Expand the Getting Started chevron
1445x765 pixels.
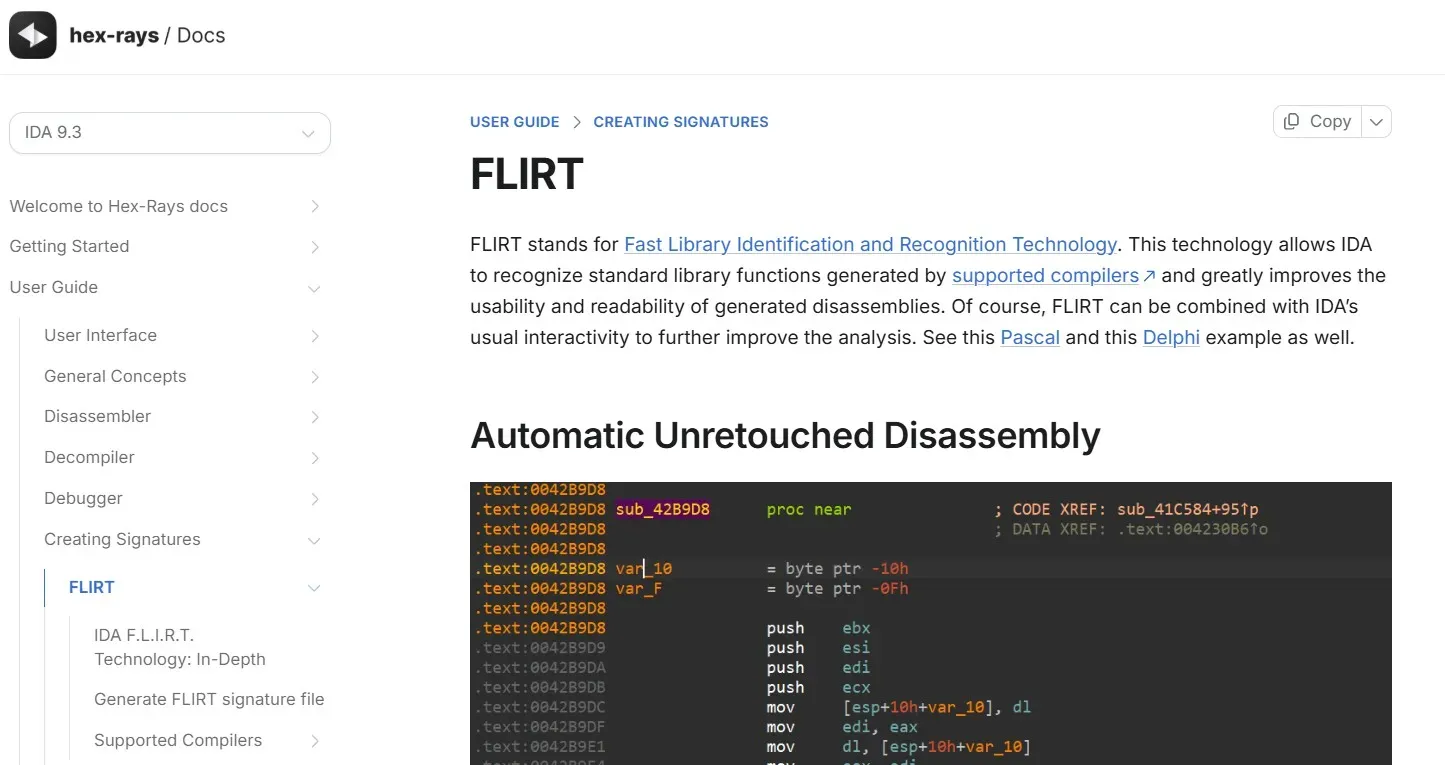(x=315, y=247)
